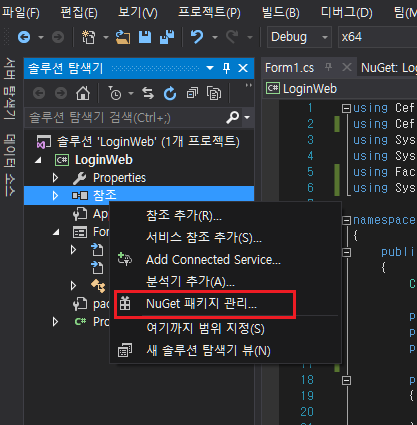Open the 빌드(B) menu

point(280,13)
